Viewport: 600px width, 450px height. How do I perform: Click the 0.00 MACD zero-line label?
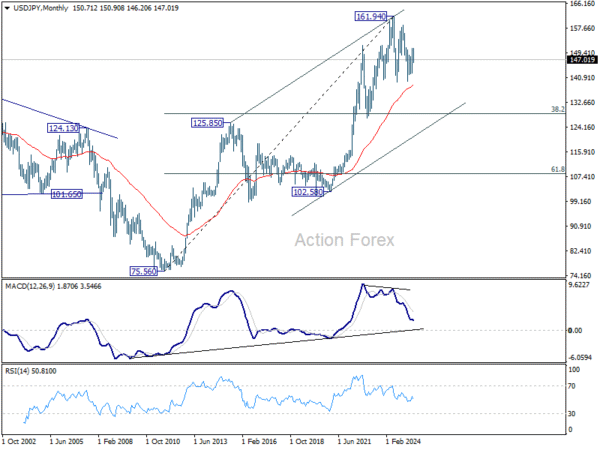click(x=575, y=330)
